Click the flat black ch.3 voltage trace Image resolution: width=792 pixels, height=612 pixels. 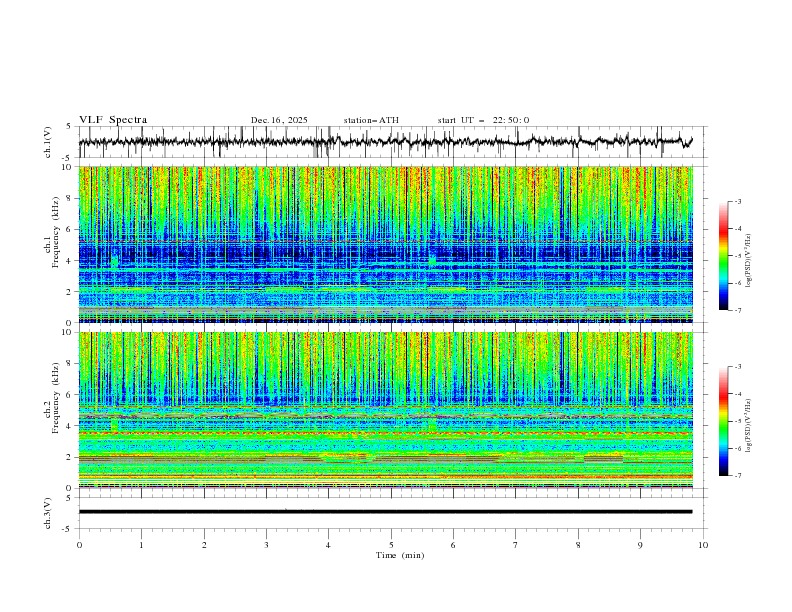[x=385, y=512]
